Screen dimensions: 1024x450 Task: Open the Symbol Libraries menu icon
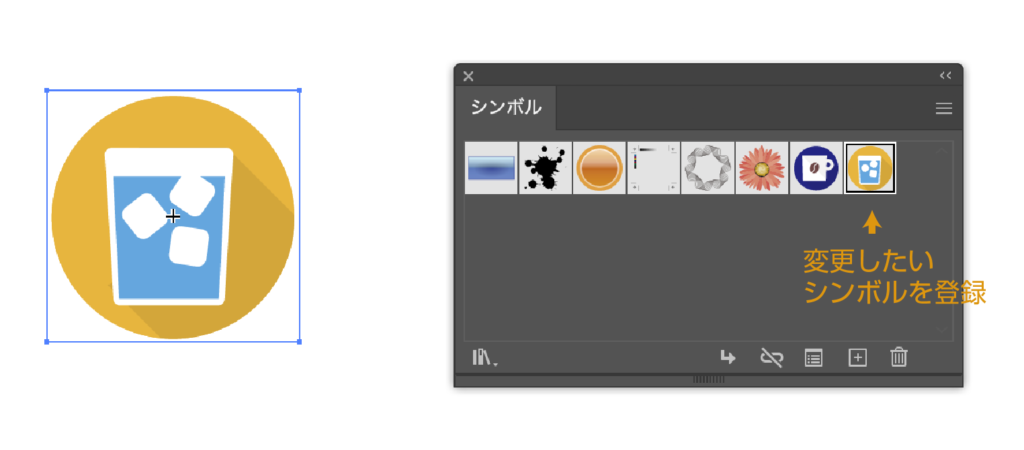point(485,358)
